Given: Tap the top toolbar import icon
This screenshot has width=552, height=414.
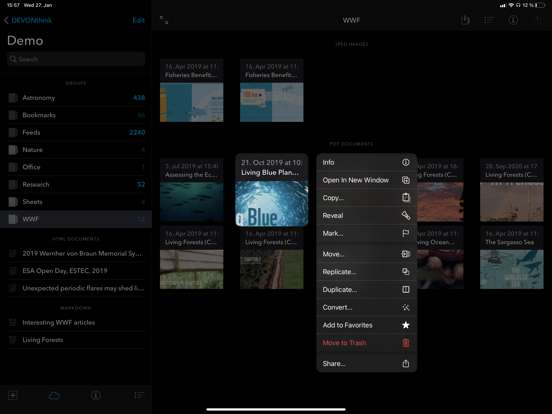Looking at the screenshot, I should [465, 20].
